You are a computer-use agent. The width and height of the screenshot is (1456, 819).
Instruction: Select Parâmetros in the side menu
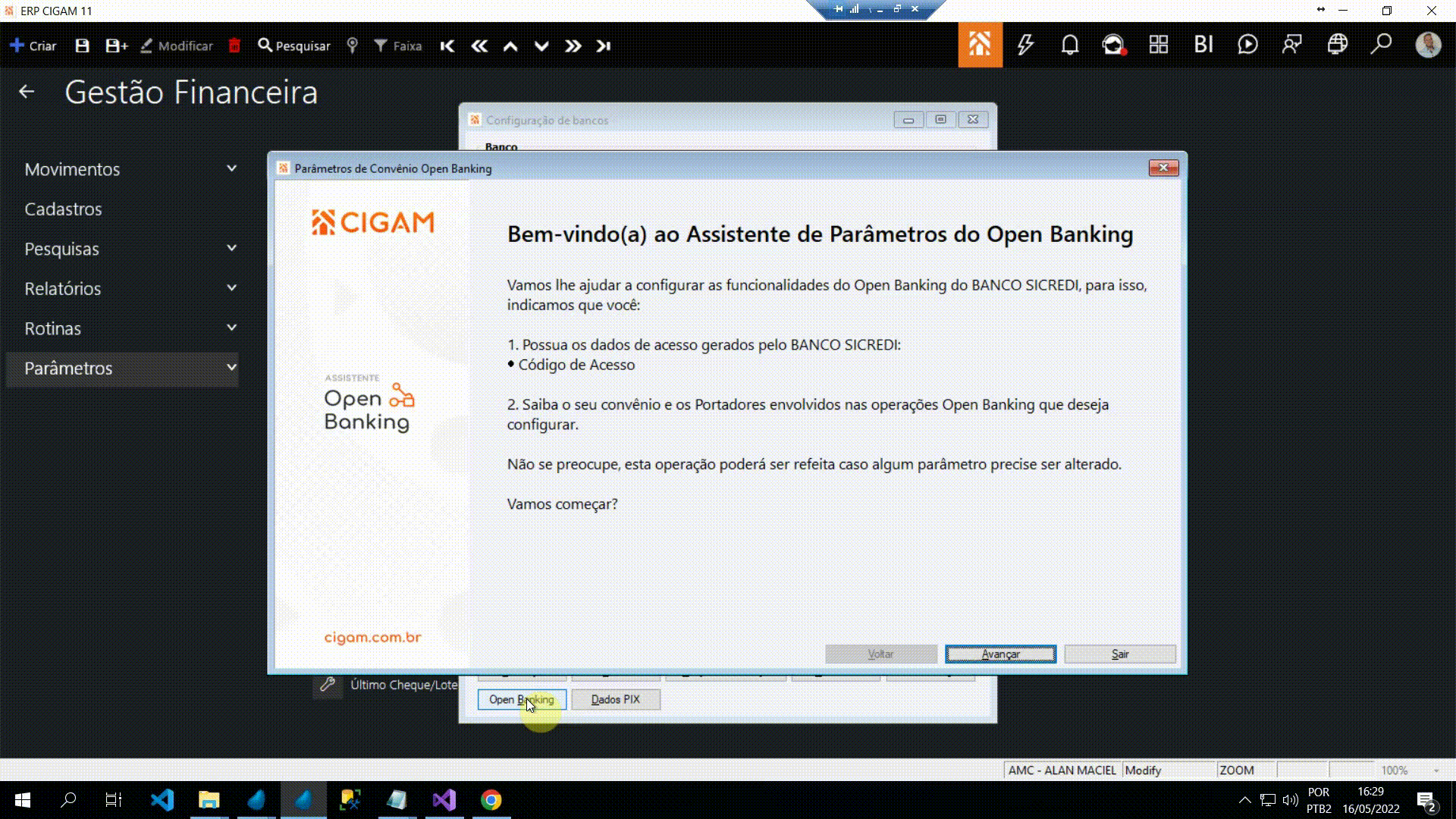(68, 369)
